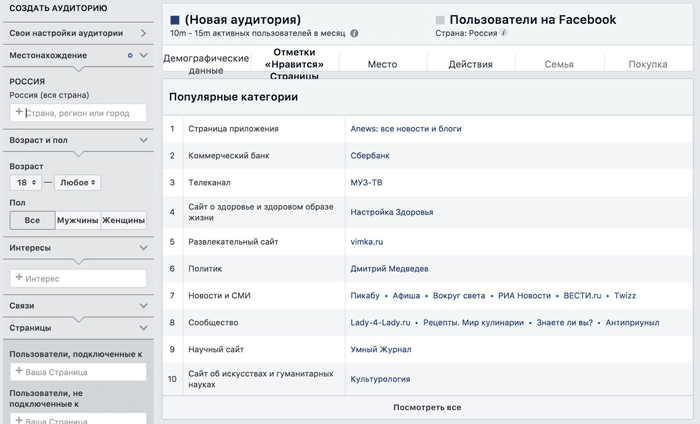Collapse the Интересы section chevron
Screen dimensions: 700x424
143,248
